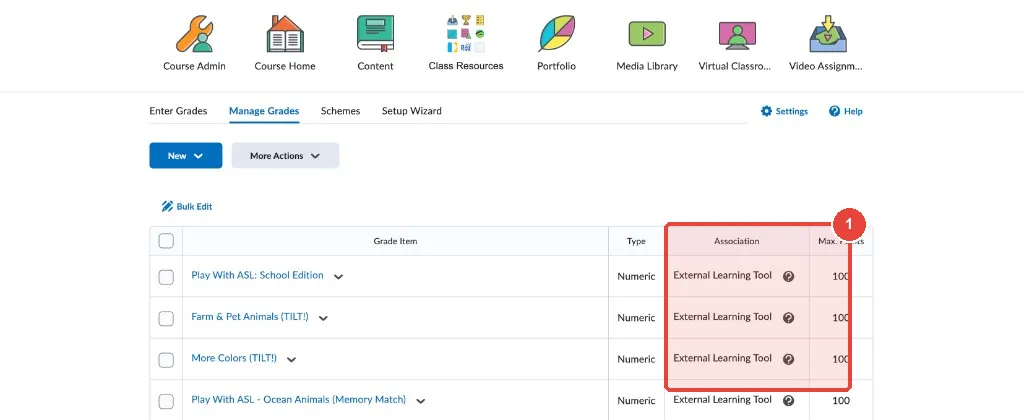Viewport: 1024px width, 420px height.
Task: Open the chevron menu for Ocean Animals item
Action: tap(421, 401)
